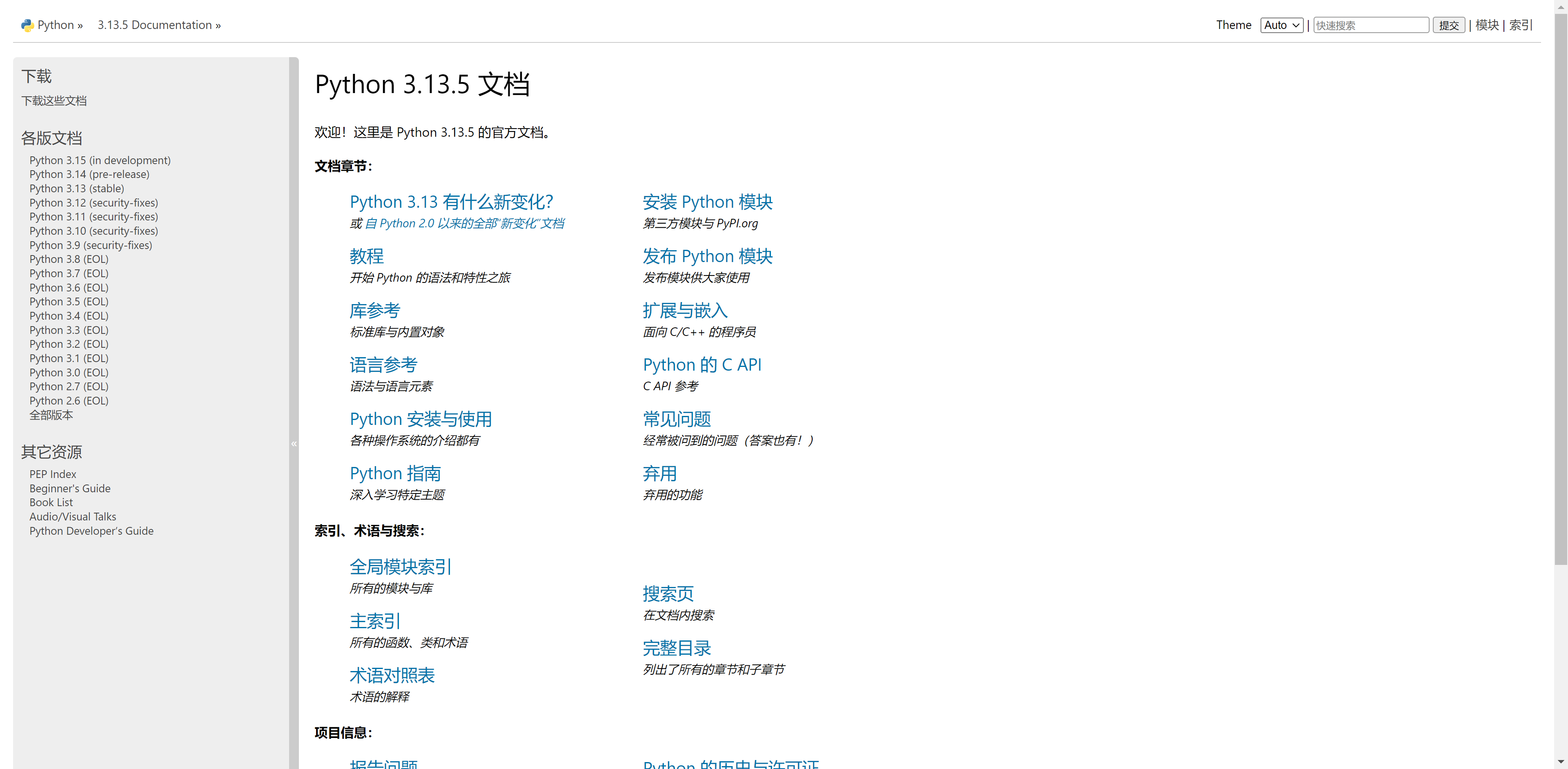The height and width of the screenshot is (769, 1568).
Task: Open 常见问题 FAQ link
Action: pyautogui.click(x=677, y=418)
